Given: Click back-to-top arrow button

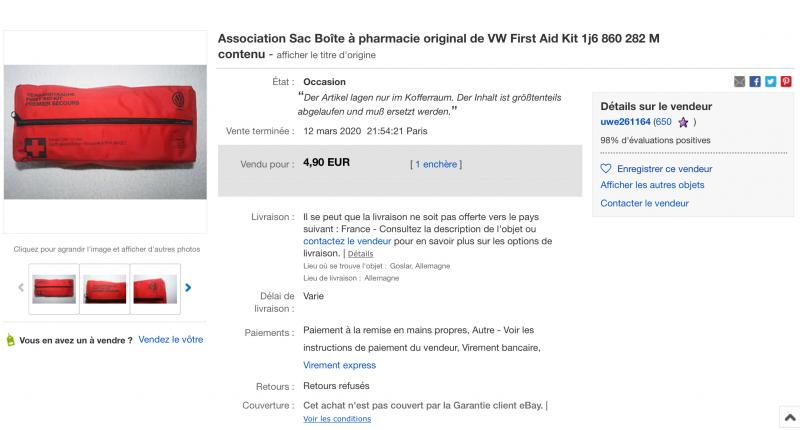Looking at the screenshot, I should [x=790, y=418].
